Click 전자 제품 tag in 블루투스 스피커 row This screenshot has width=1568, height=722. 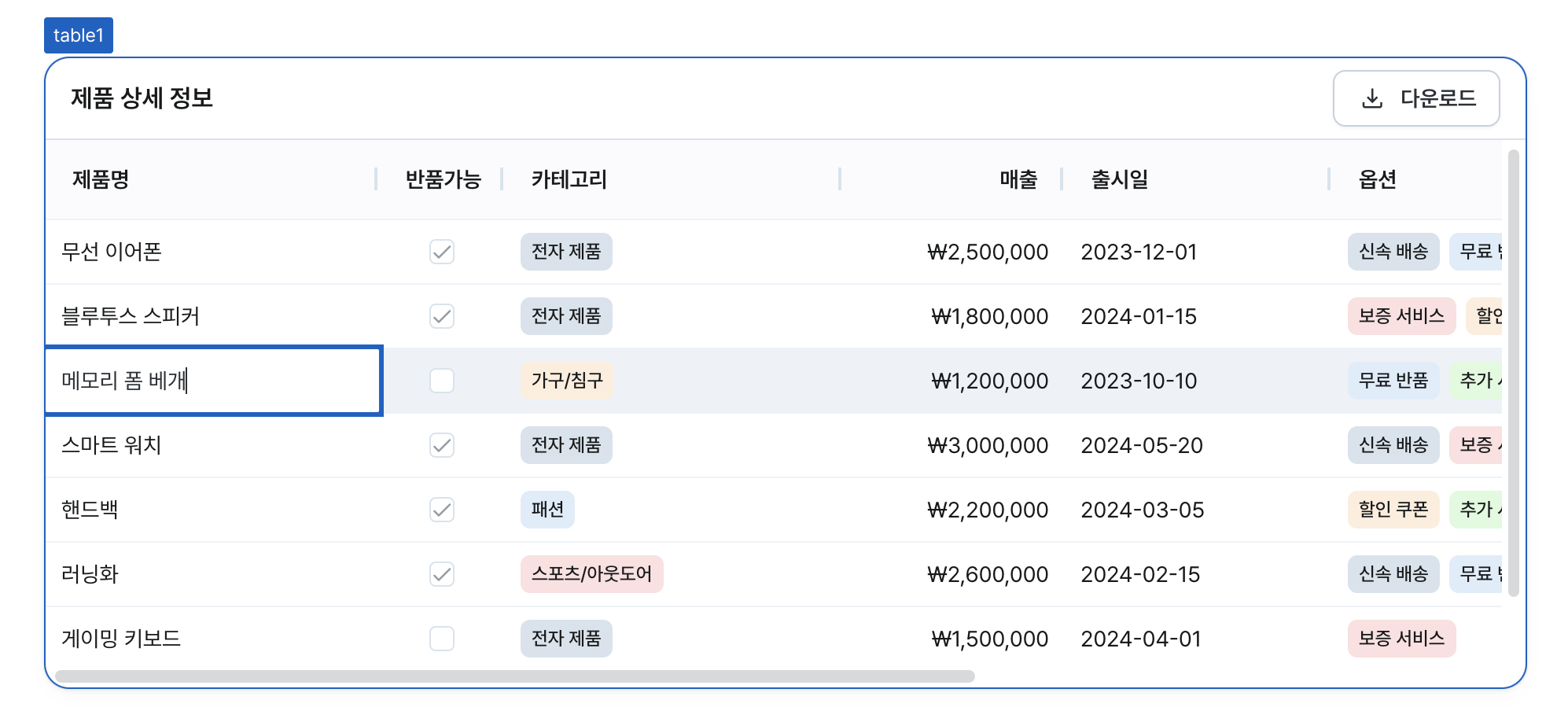pos(566,316)
